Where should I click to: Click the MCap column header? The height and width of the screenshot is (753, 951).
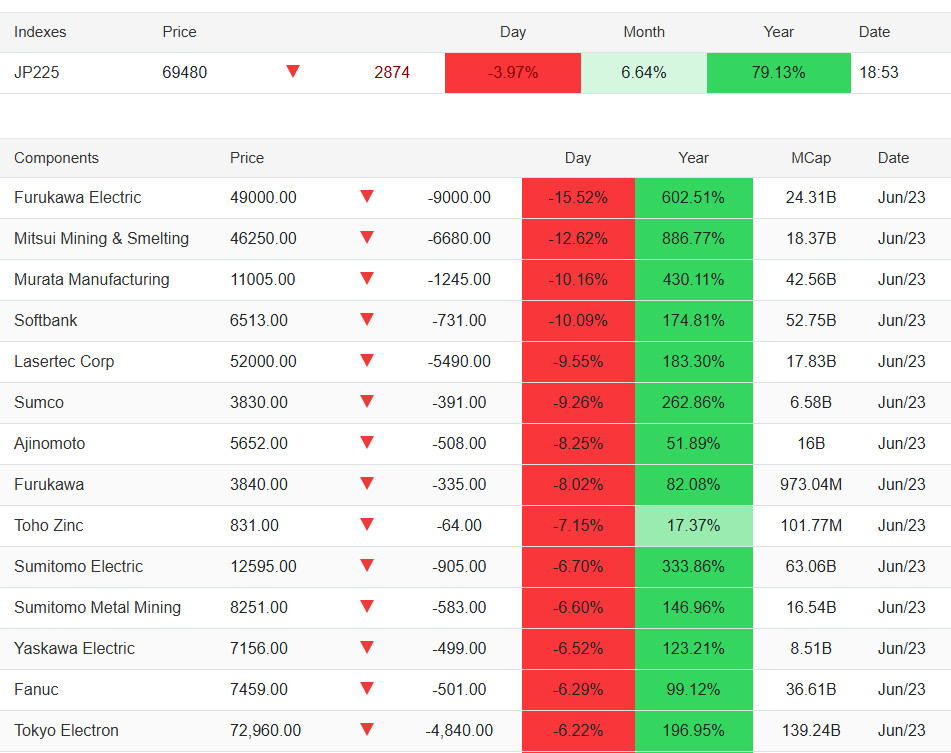pyautogui.click(x=811, y=158)
